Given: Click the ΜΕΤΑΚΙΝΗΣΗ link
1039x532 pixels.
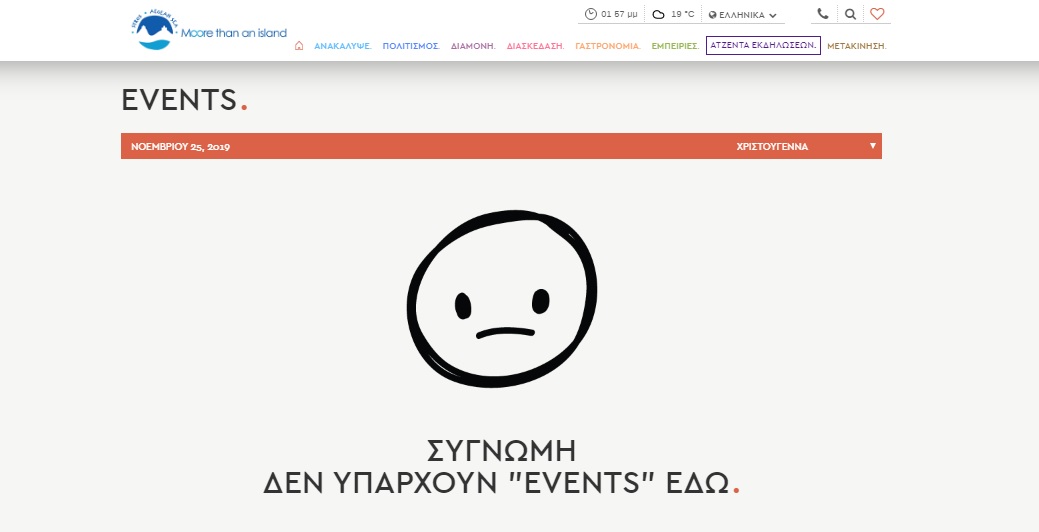Looking at the screenshot, I should pos(856,46).
